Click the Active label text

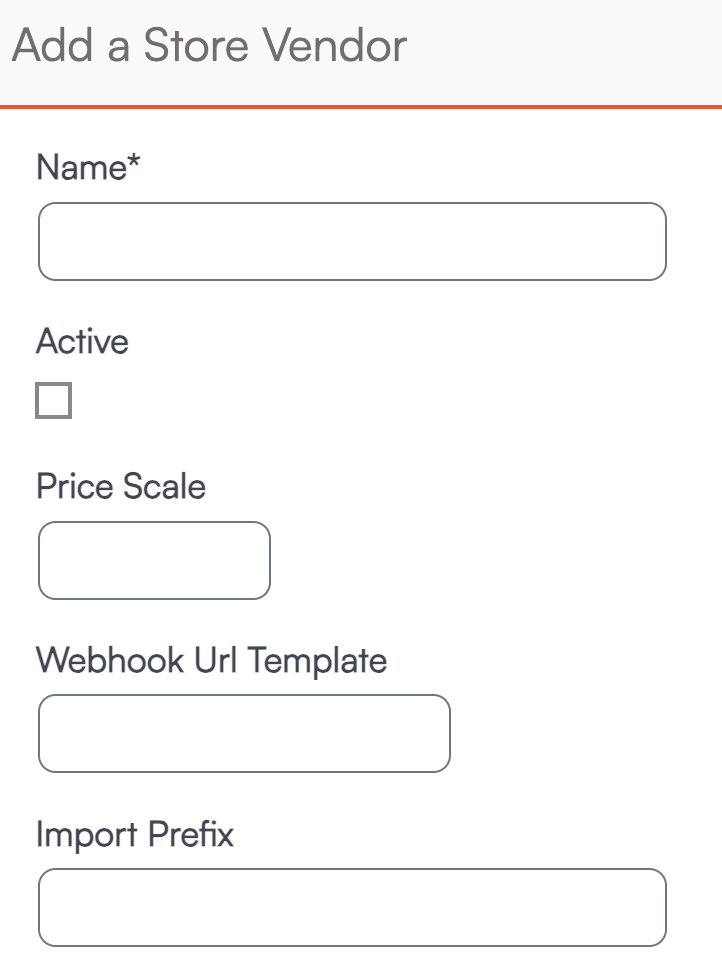coord(83,342)
